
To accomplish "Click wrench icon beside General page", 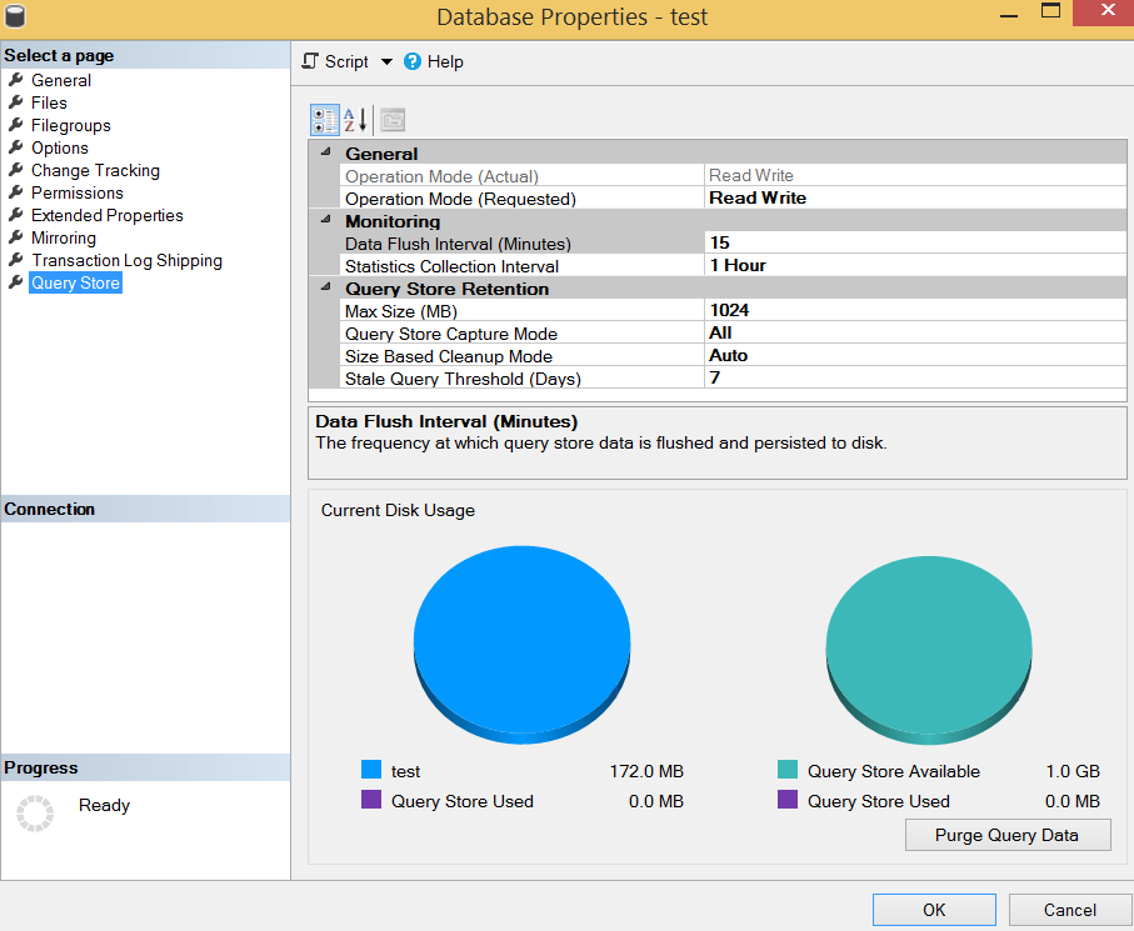I will pos(16,80).
